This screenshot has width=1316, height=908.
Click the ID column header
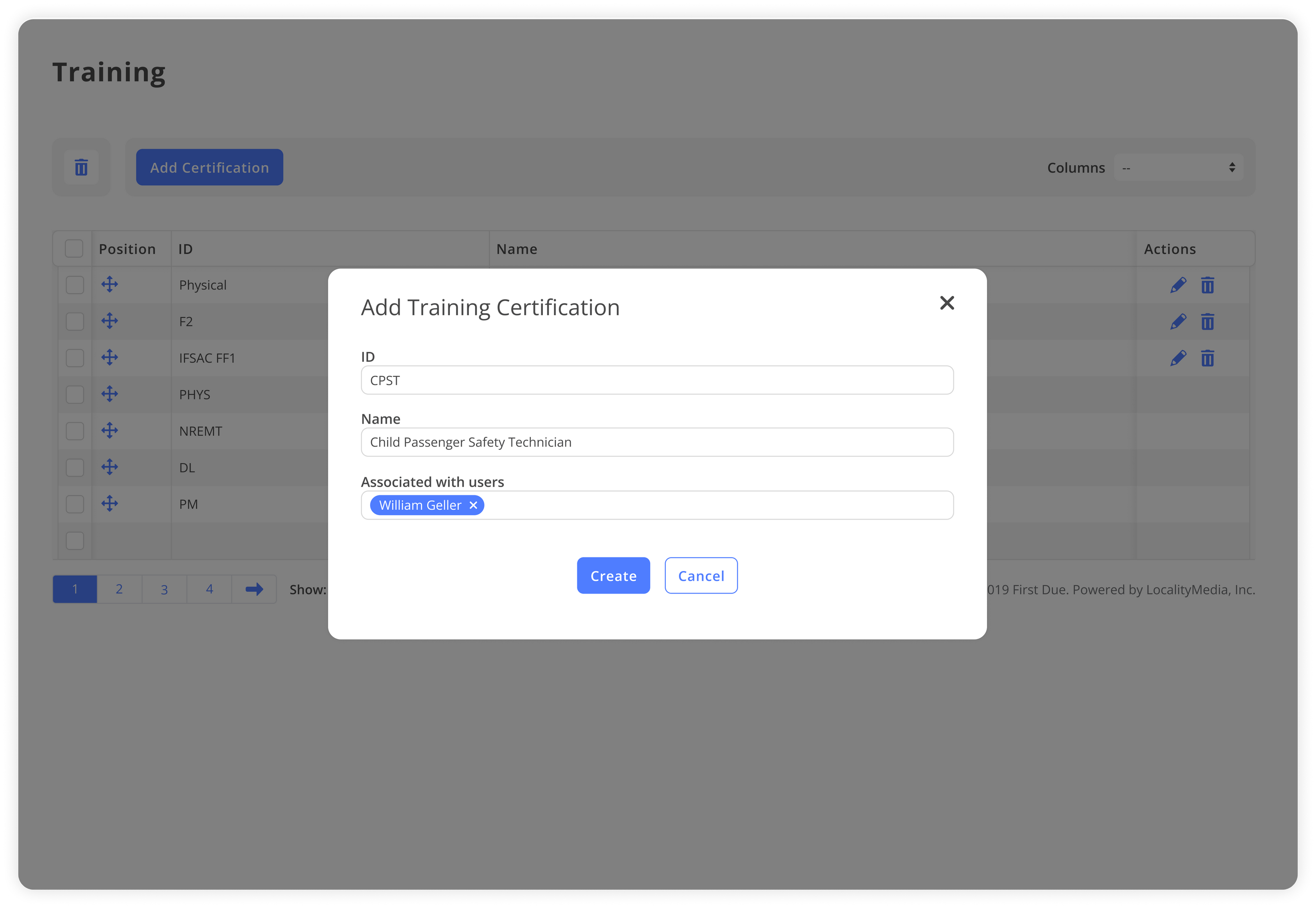click(185, 249)
